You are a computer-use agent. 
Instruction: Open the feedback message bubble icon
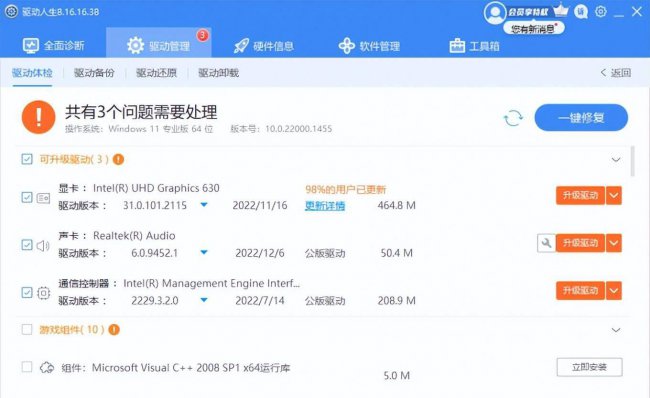pos(581,12)
